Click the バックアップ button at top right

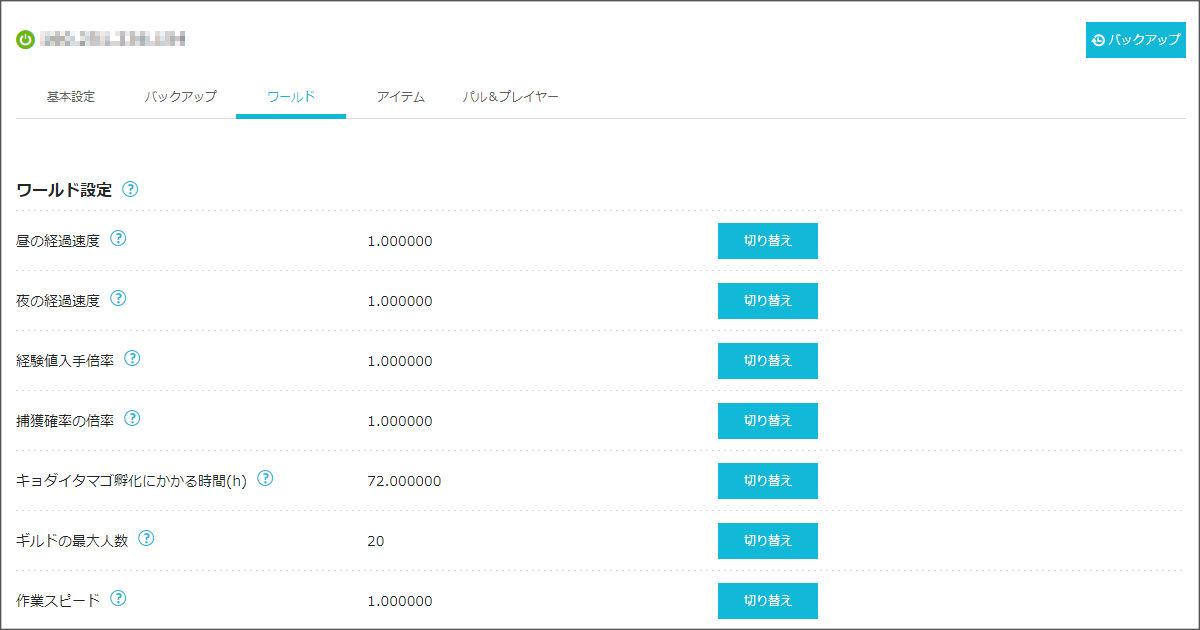point(1136,40)
